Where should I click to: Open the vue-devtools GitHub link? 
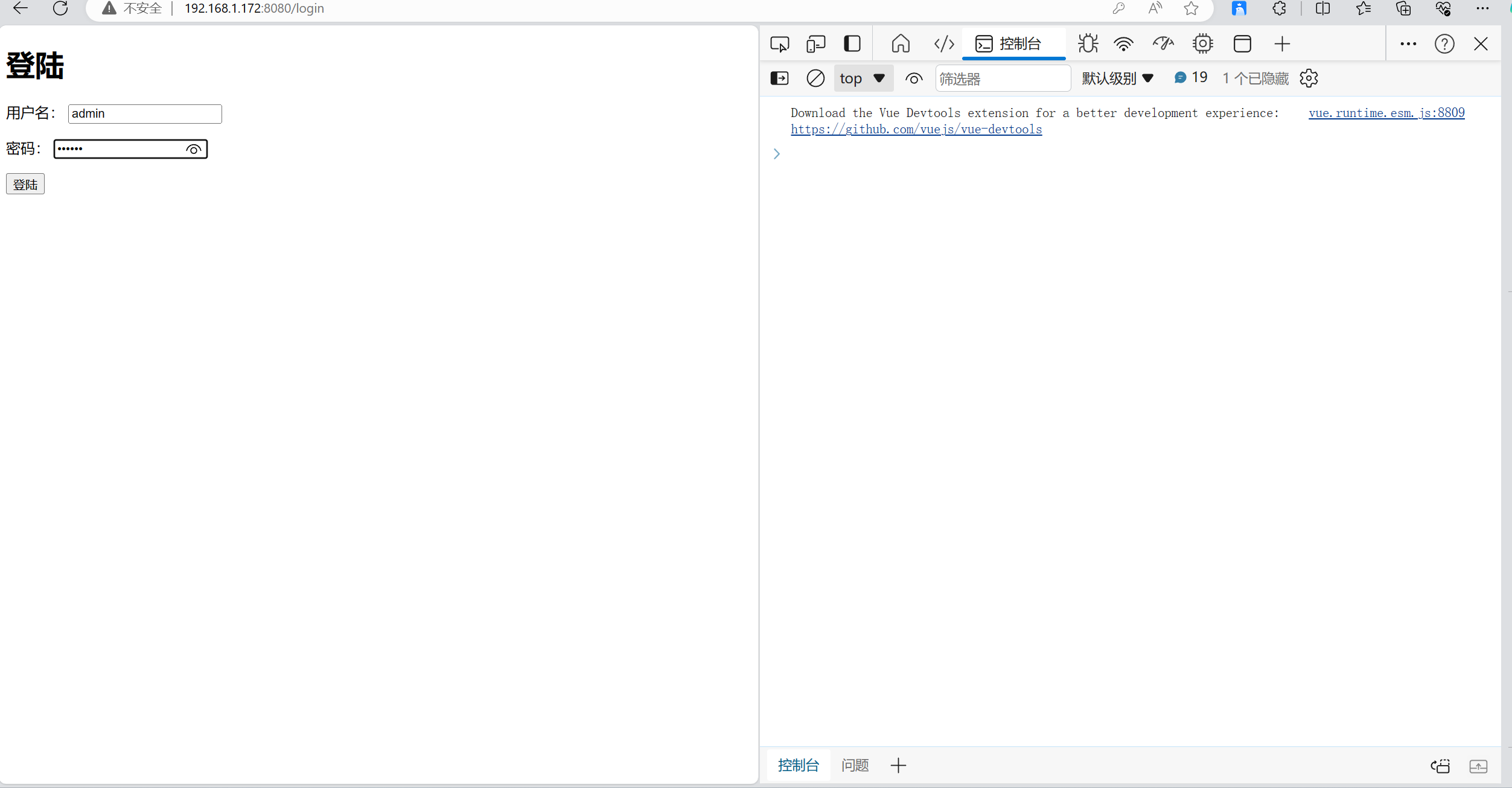pos(916,130)
